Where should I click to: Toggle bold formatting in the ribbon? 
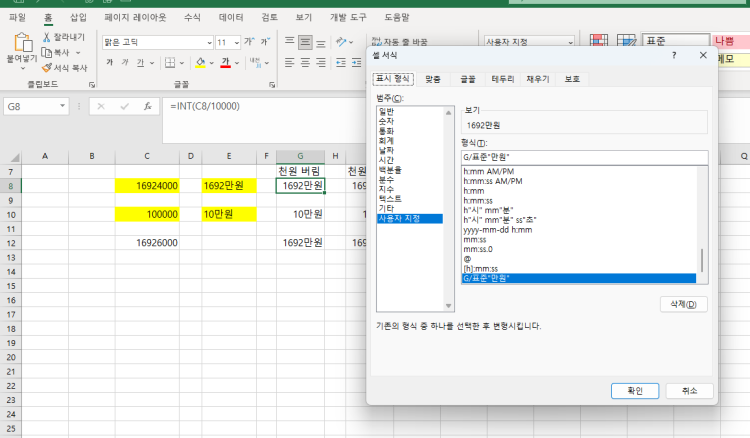(x=110, y=62)
